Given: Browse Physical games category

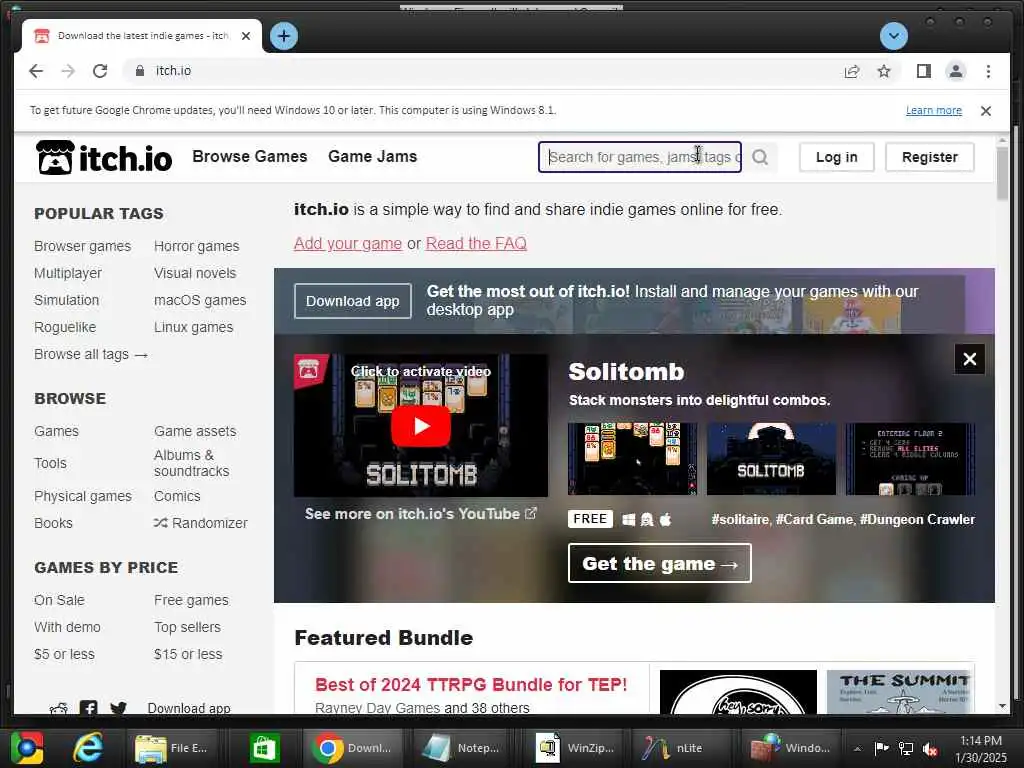Looking at the screenshot, I should point(83,496).
